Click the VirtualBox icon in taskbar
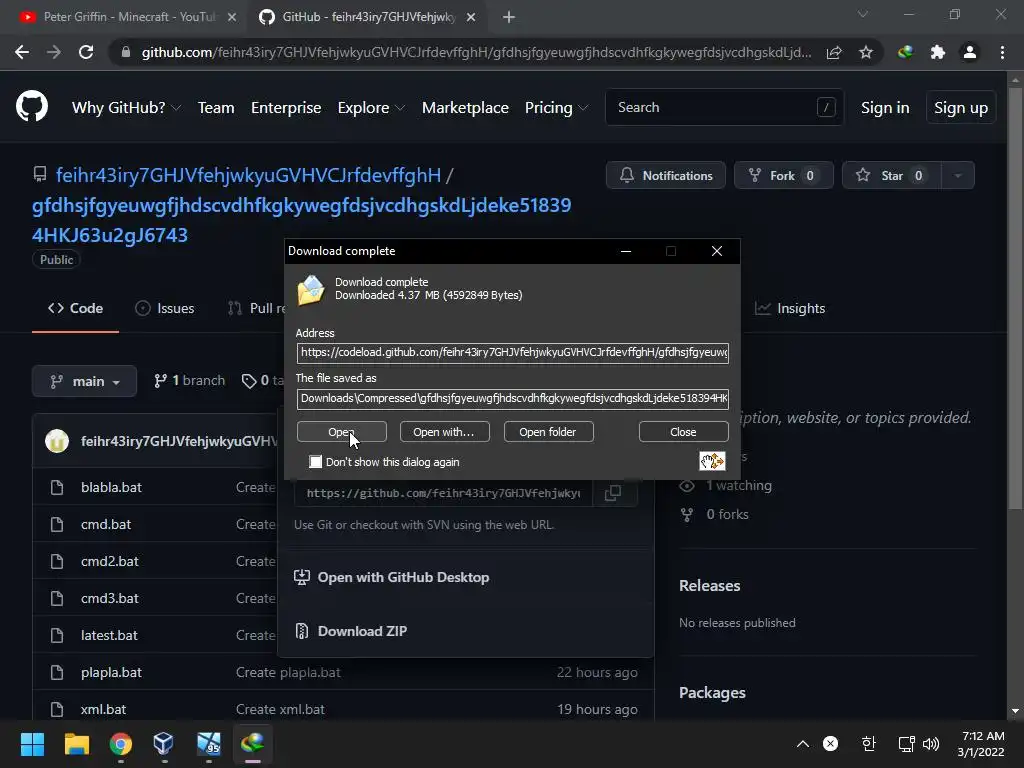1024x768 pixels. (164, 743)
